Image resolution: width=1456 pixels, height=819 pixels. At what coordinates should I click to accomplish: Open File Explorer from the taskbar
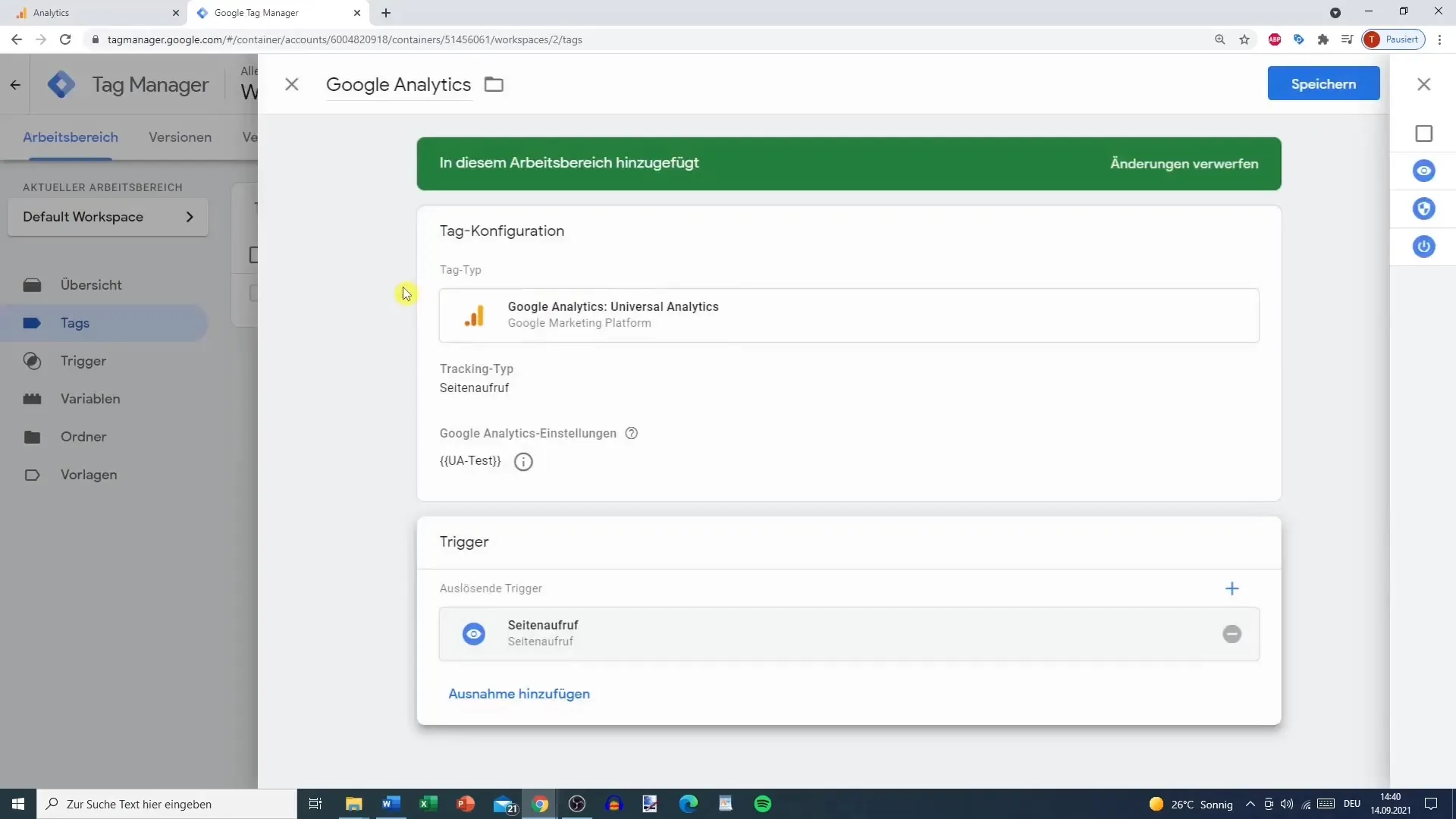point(354,804)
